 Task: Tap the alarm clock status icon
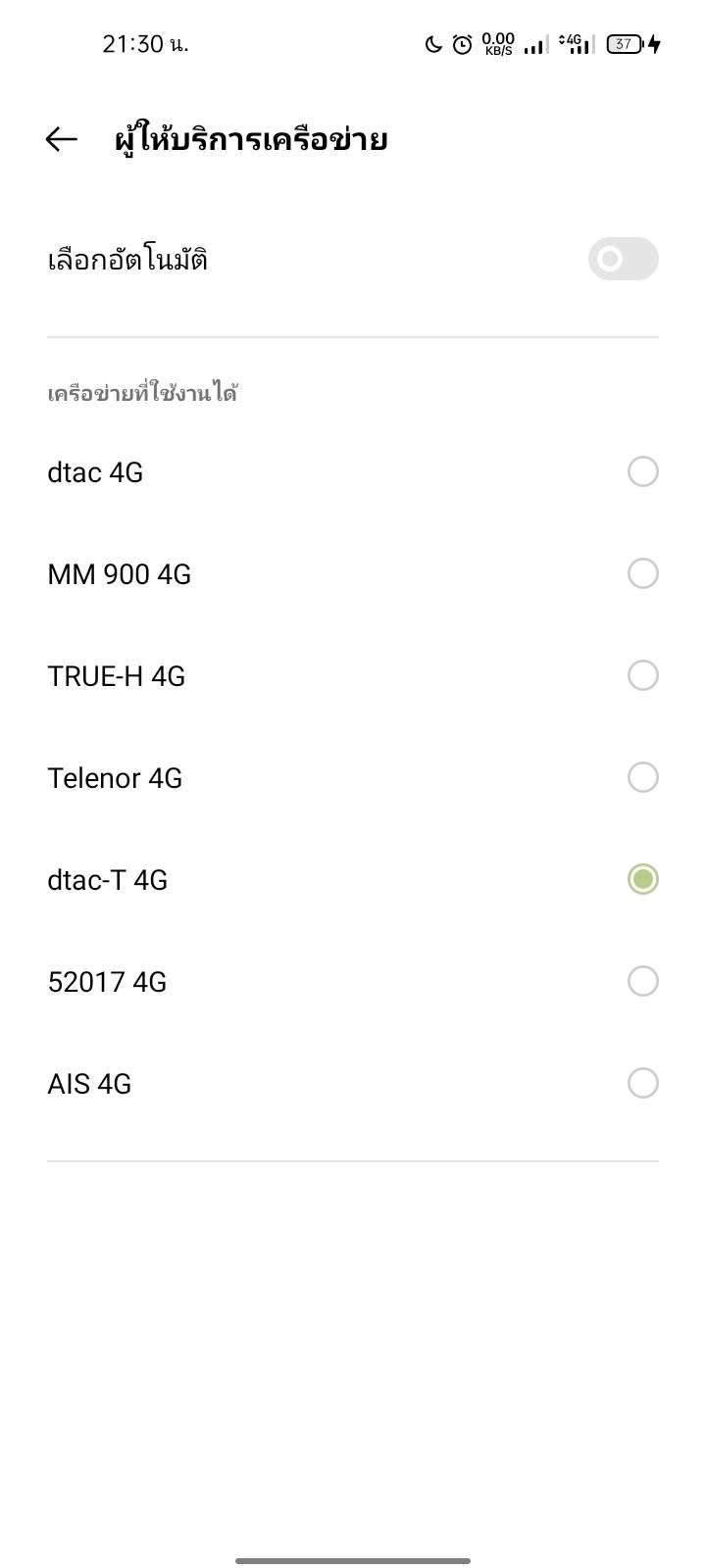(462, 44)
